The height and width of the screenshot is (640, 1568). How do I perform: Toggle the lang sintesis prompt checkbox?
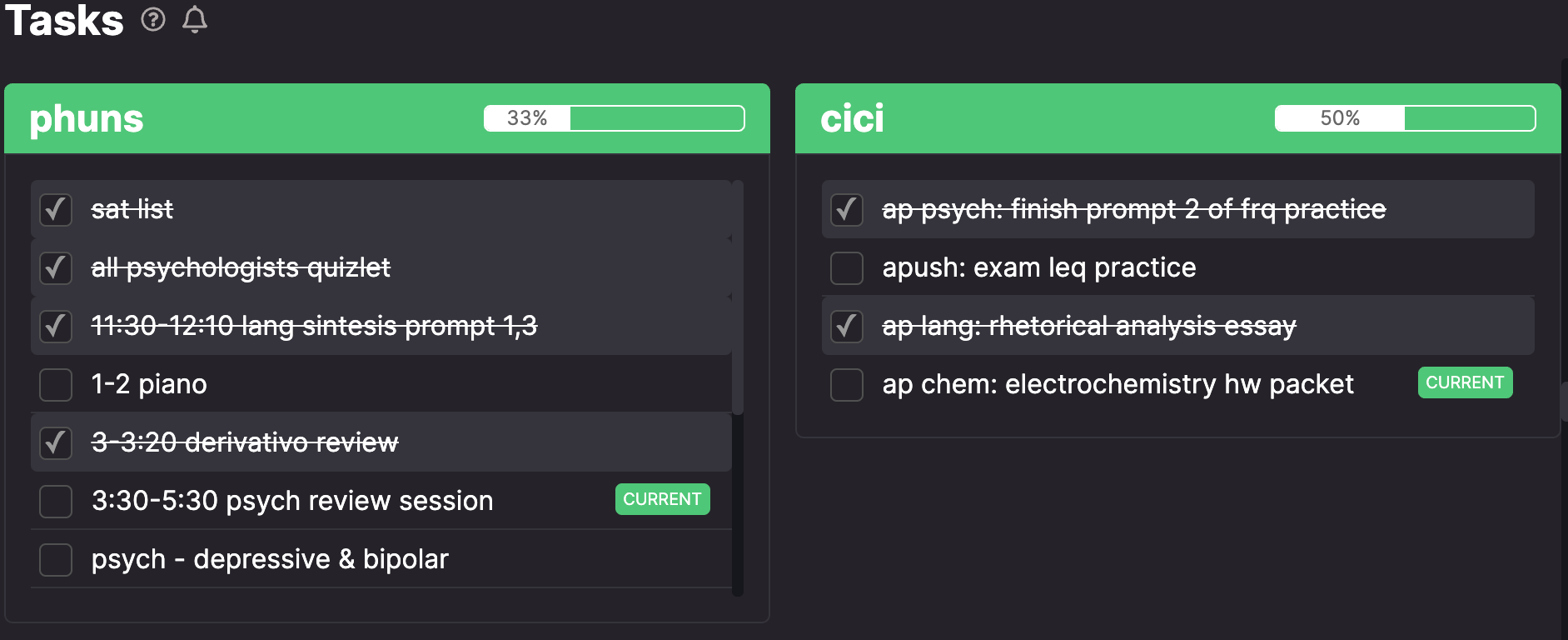(x=56, y=326)
